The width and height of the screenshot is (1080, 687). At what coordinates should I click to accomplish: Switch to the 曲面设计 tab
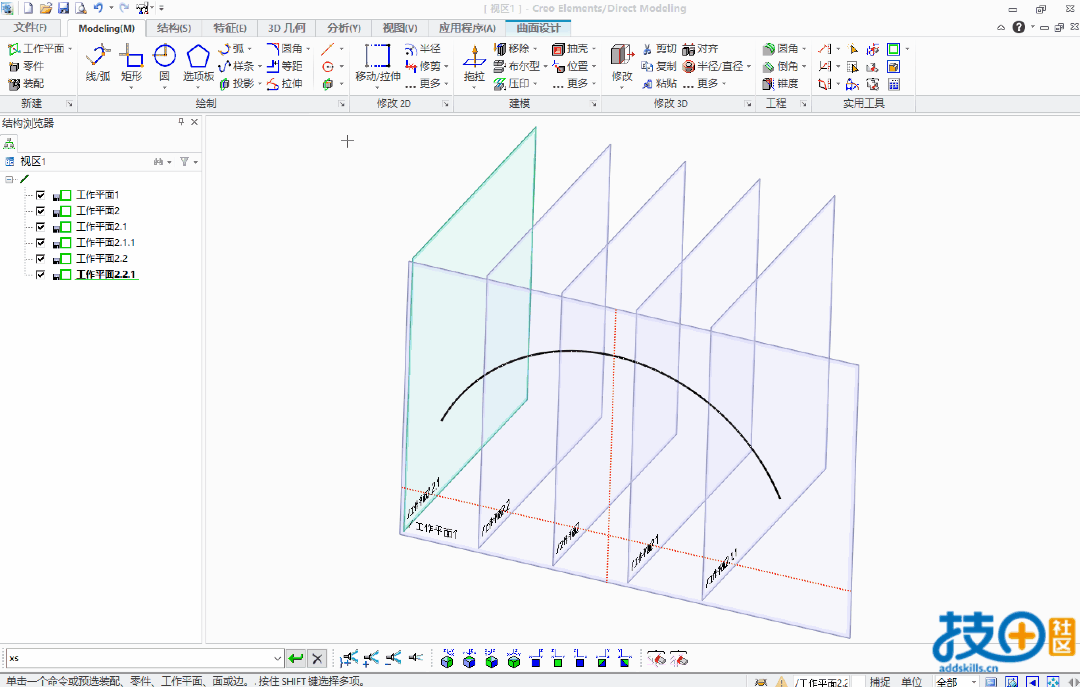pos(539,28)
